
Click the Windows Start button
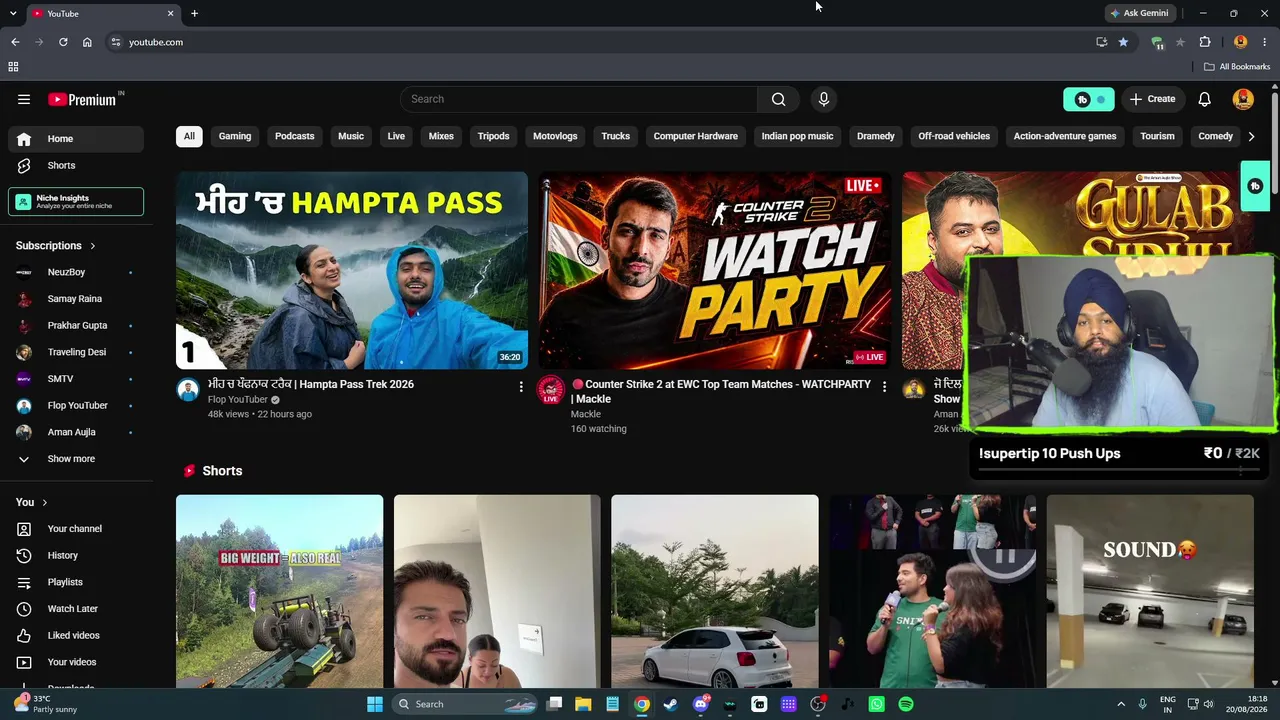pos(375,704)
